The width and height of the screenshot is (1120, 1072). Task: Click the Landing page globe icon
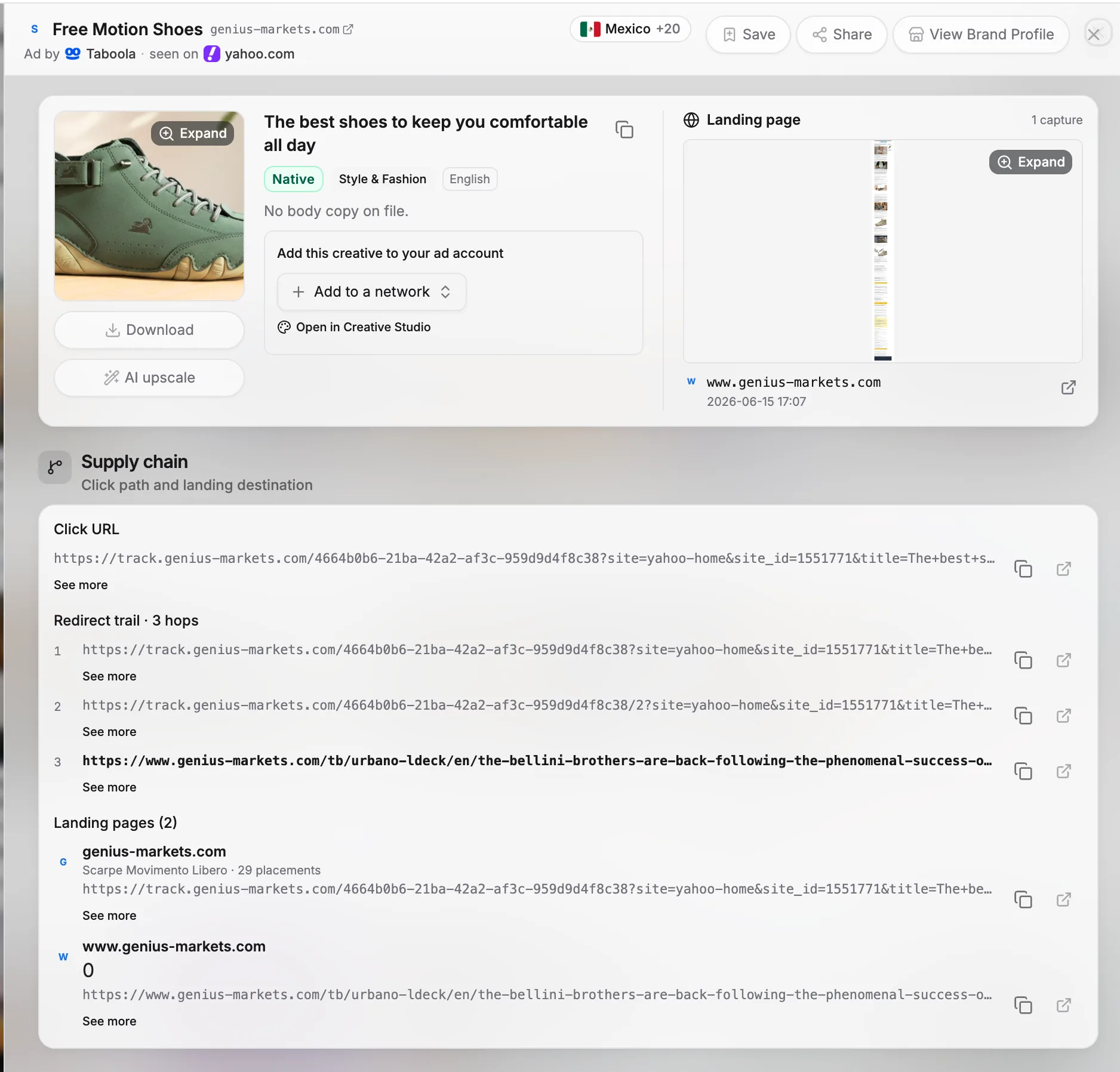pyautogui.click(x=691, y=120)
